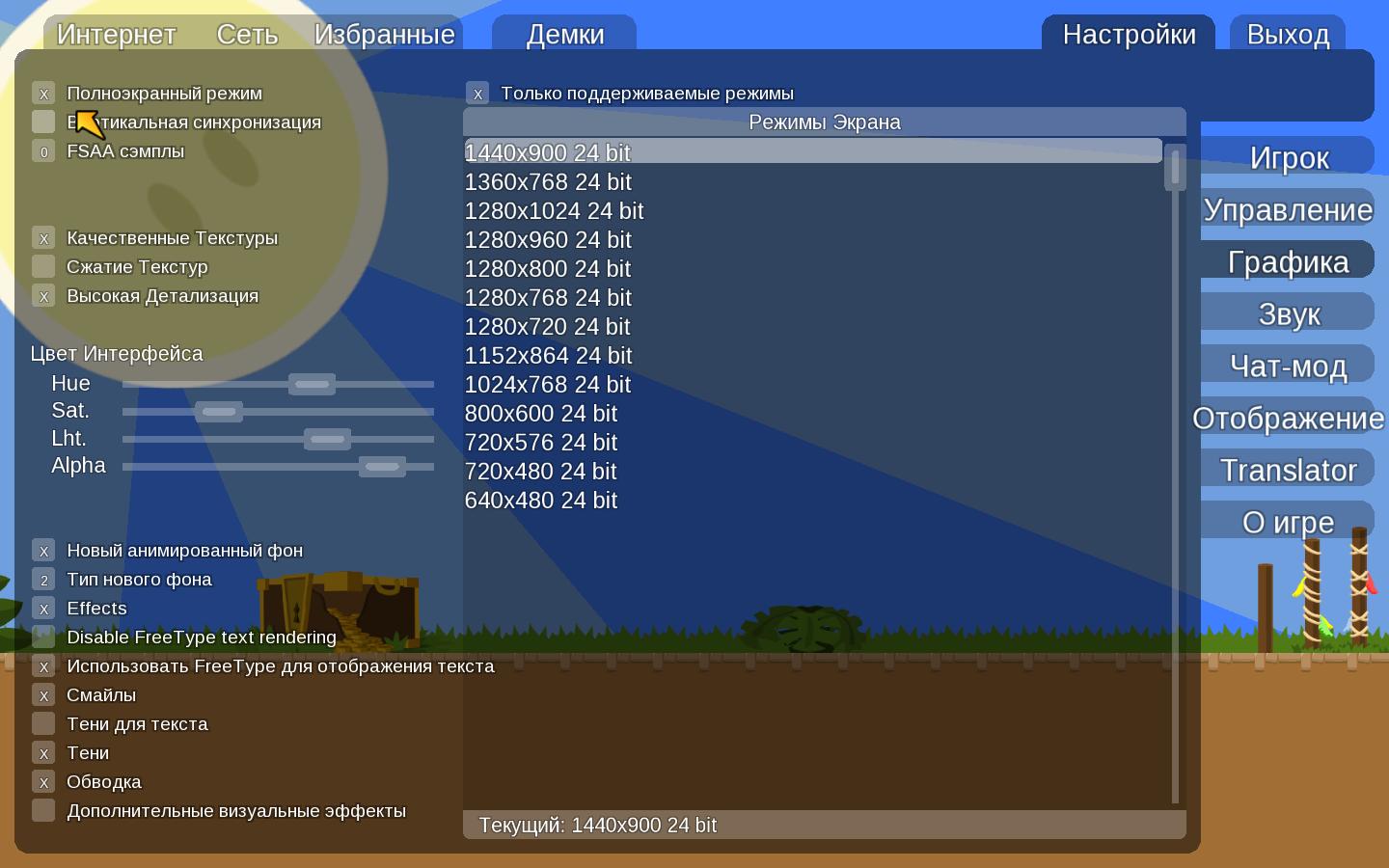The height and width of the screenshot is (868, 1389).
Task: Select 640x480 24 bit screen mode
Action: pos(813,500)
